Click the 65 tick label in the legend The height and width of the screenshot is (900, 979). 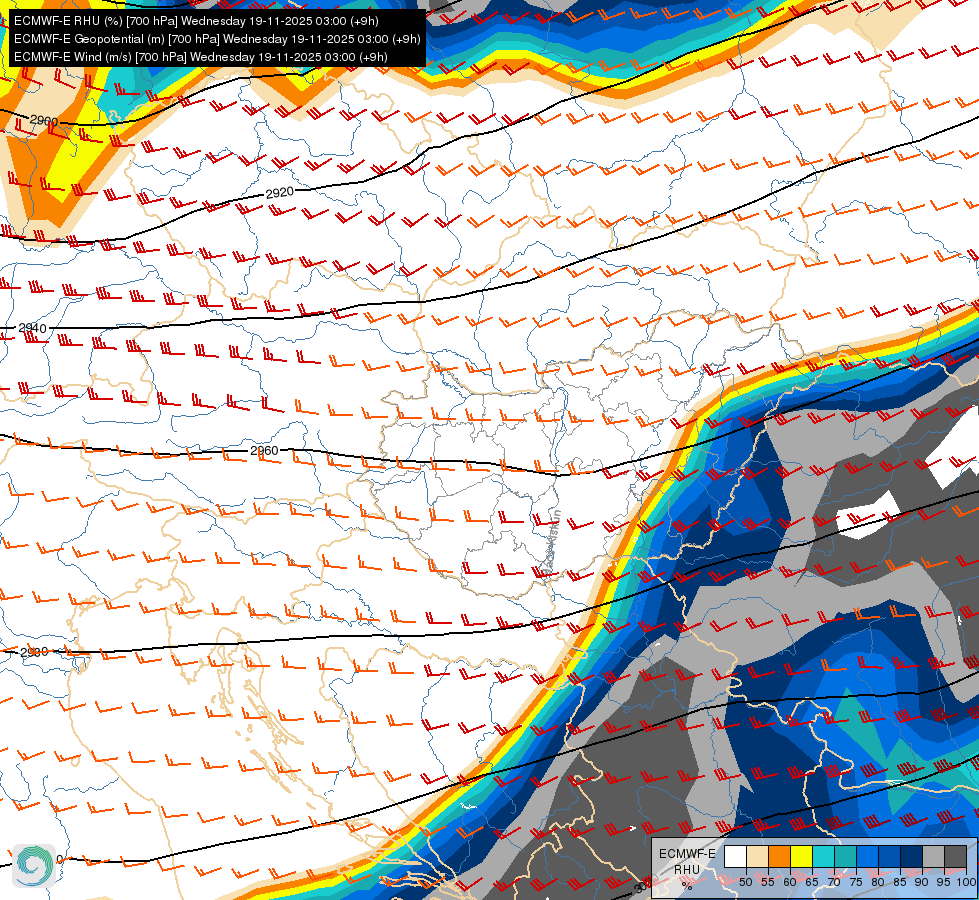pyautogui.click(x=812, y=882)
